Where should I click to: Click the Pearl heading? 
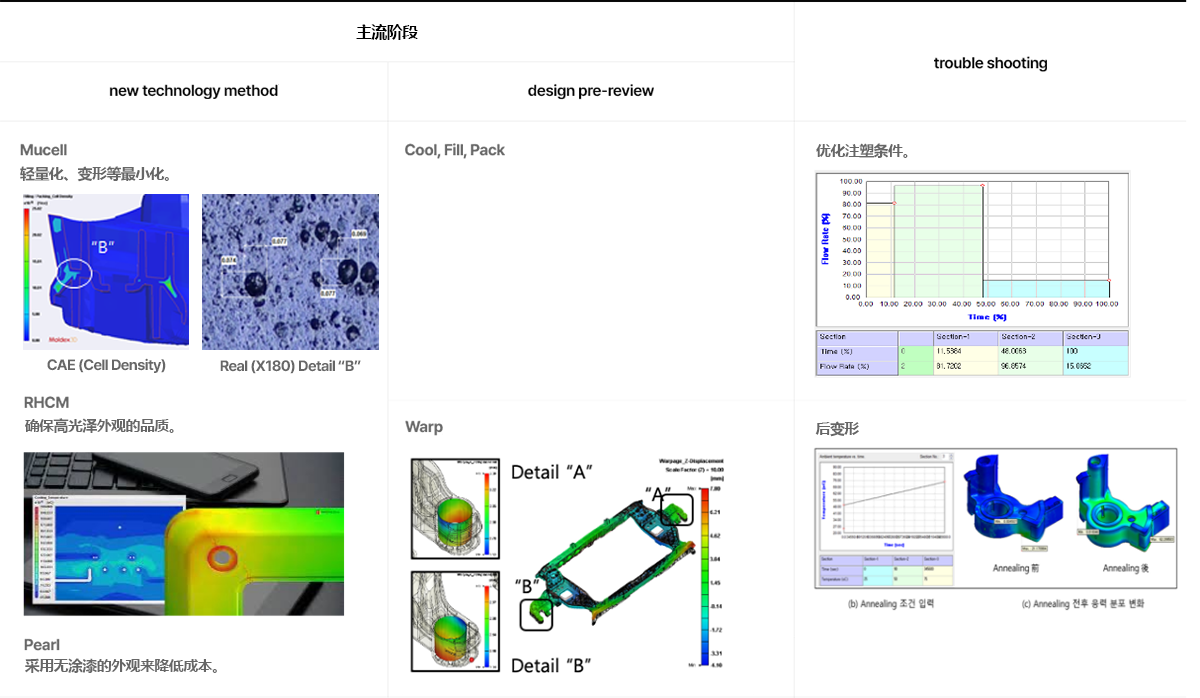coord(42,645)
